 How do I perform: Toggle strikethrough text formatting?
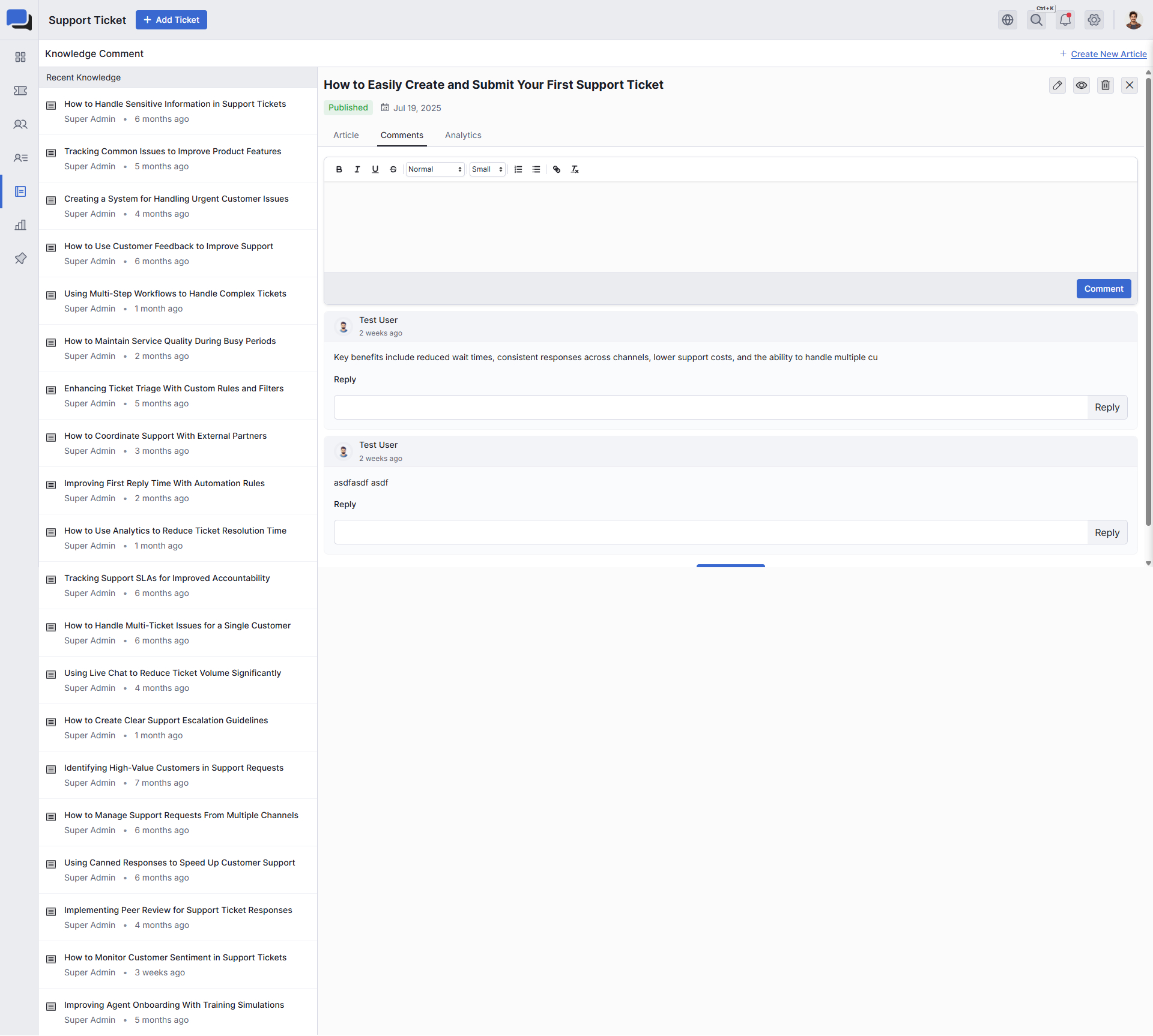click(x=393, y=169)
